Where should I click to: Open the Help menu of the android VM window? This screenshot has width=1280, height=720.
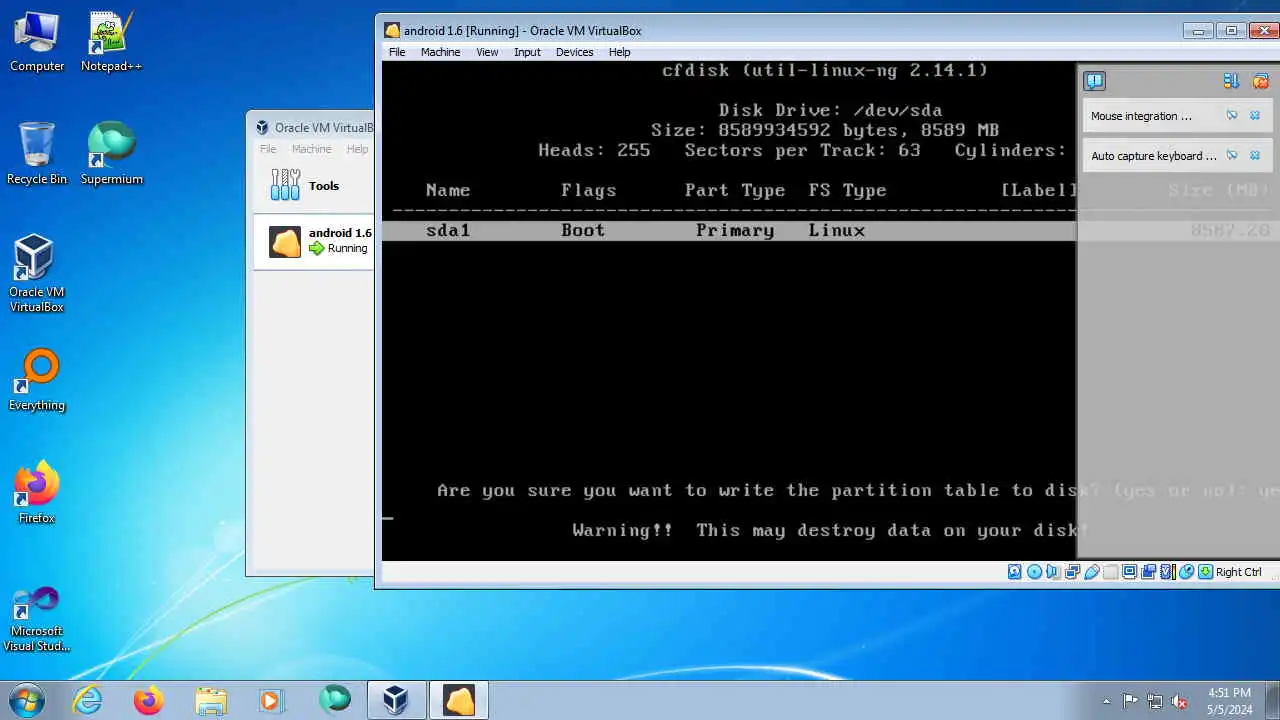[619, 52]
